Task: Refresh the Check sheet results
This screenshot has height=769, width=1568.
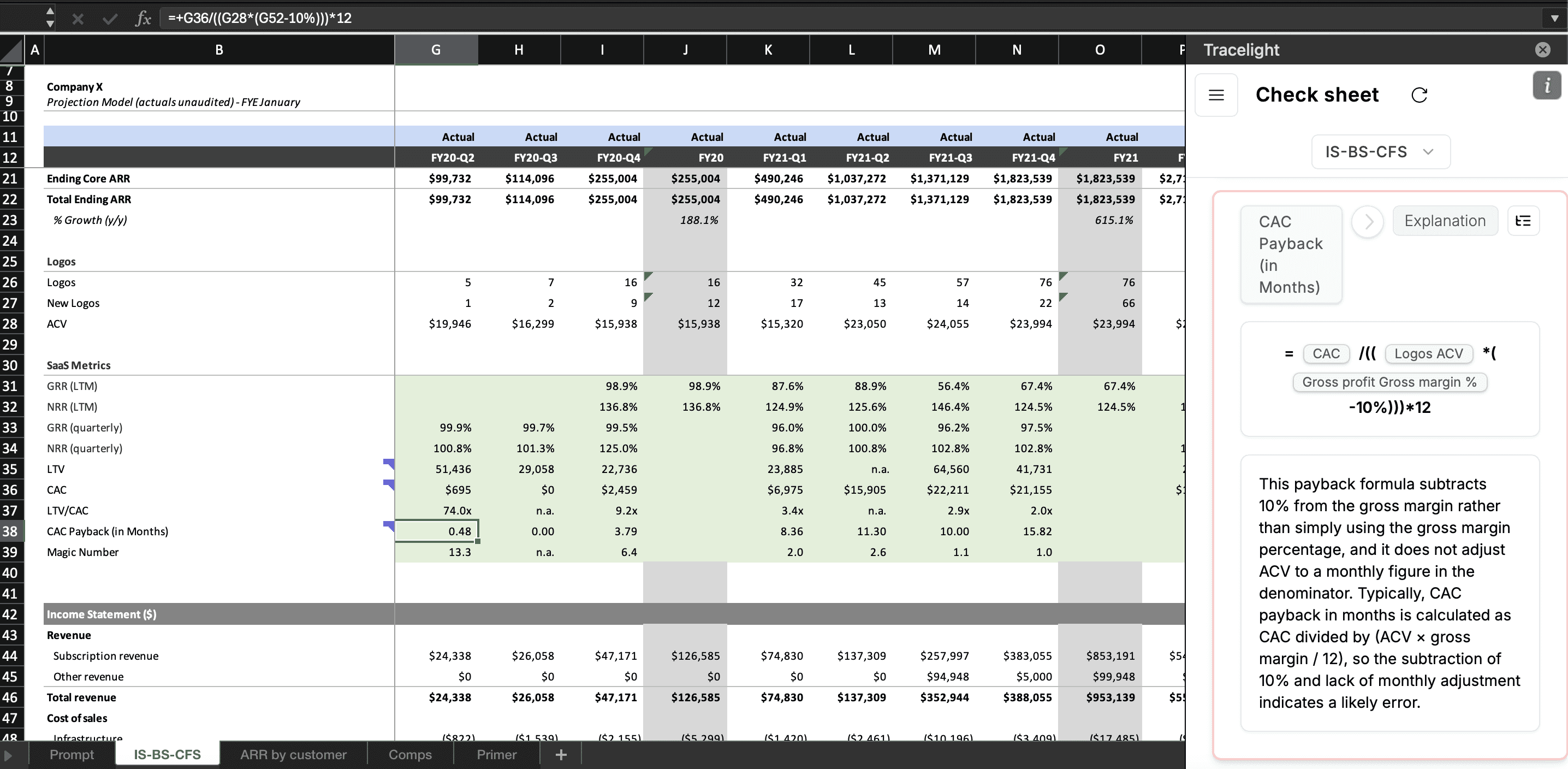Action: pos(1419,95)
